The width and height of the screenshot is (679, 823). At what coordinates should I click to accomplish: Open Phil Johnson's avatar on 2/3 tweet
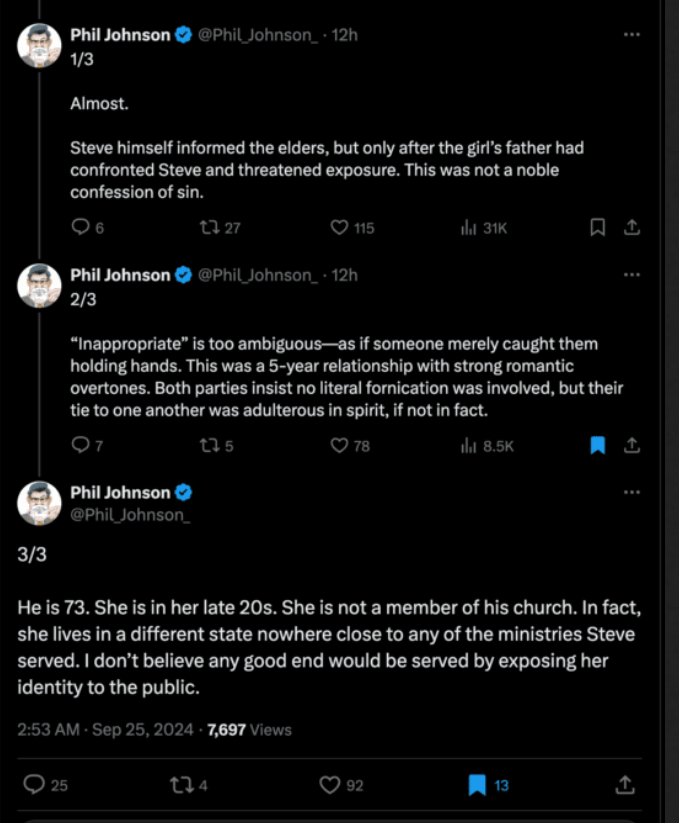click(40, 285)
